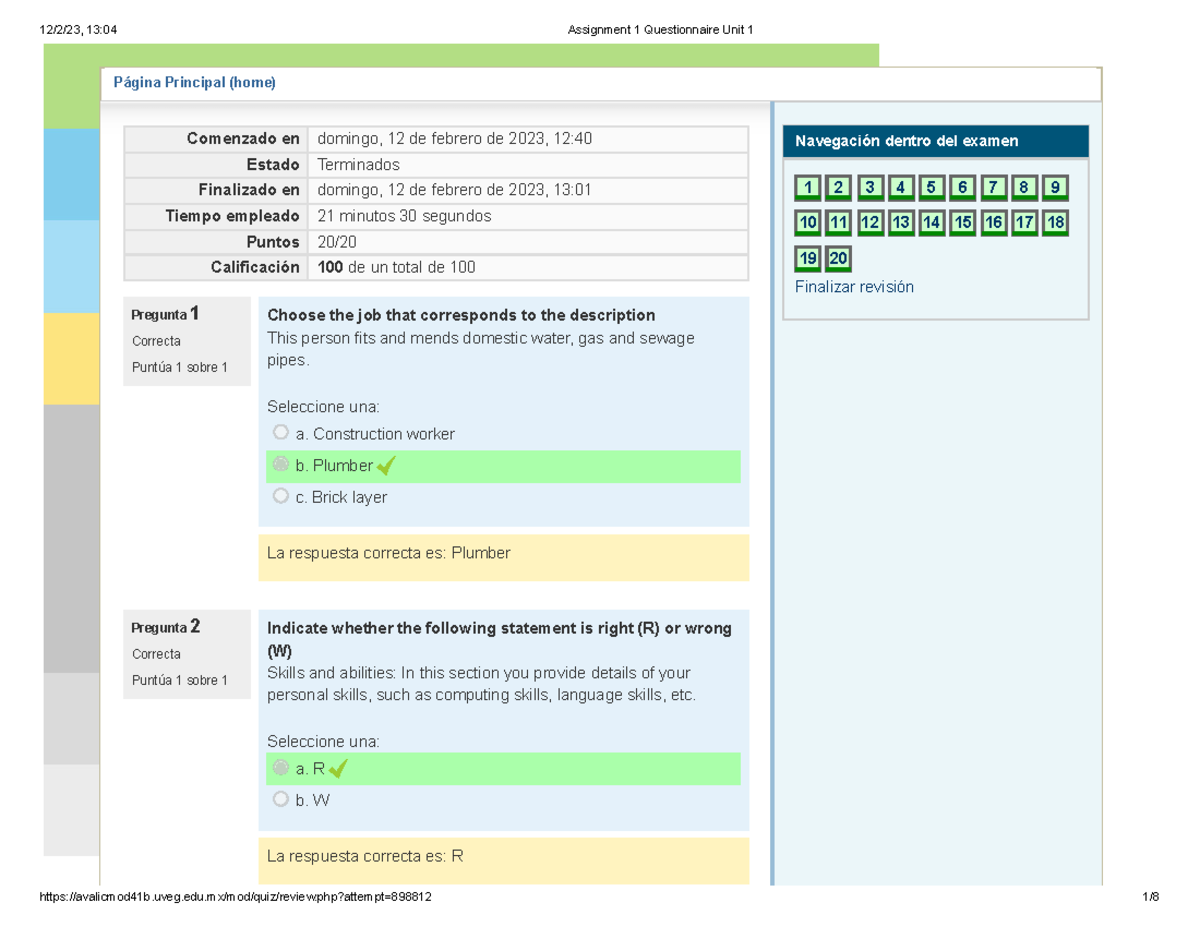Navigate to question 7 box
Image resolution: width=1200 pixels, height=927 pixels.
click(993, 187)
